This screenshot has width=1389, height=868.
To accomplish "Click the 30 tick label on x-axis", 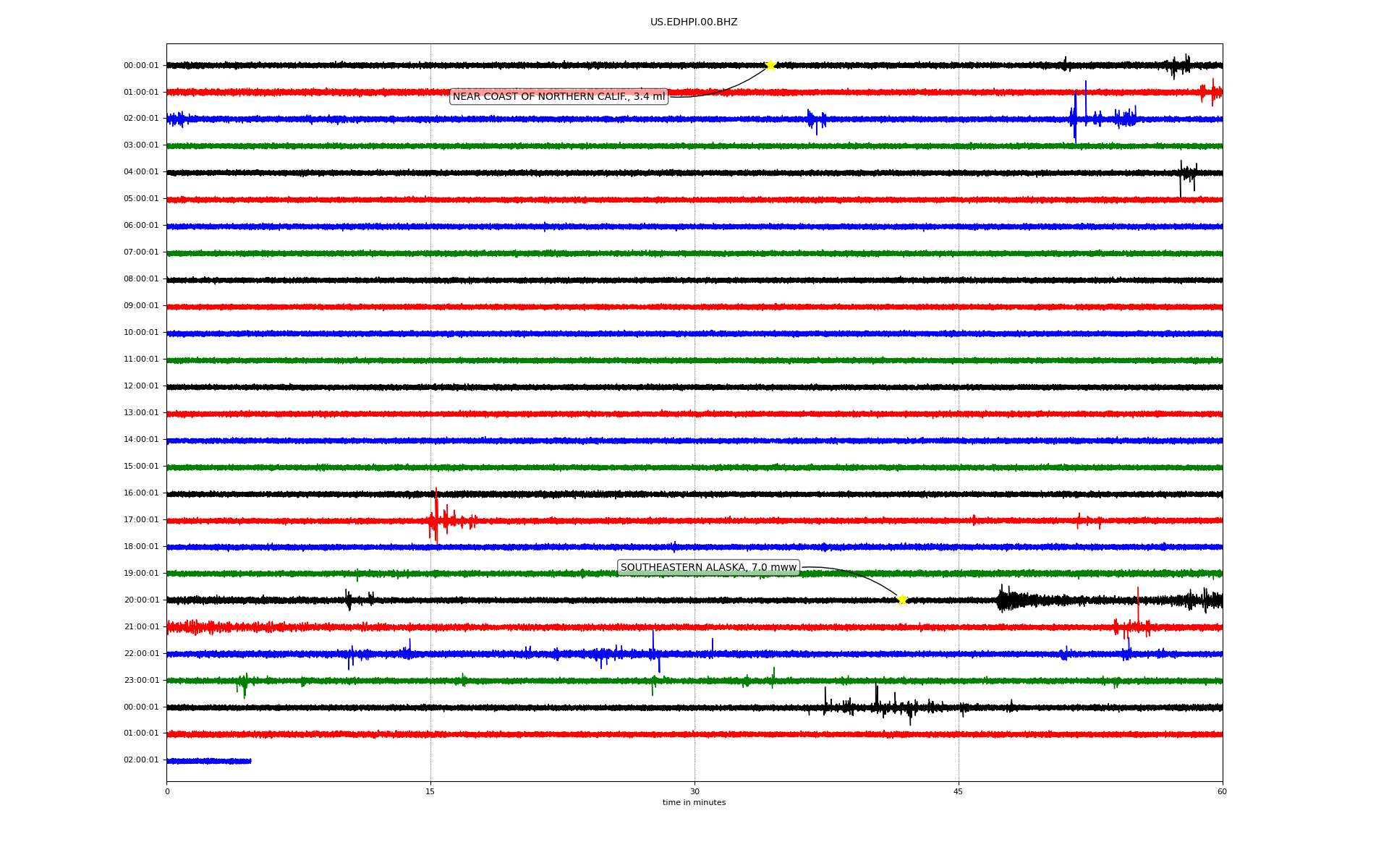I will (x=694, y=791).
